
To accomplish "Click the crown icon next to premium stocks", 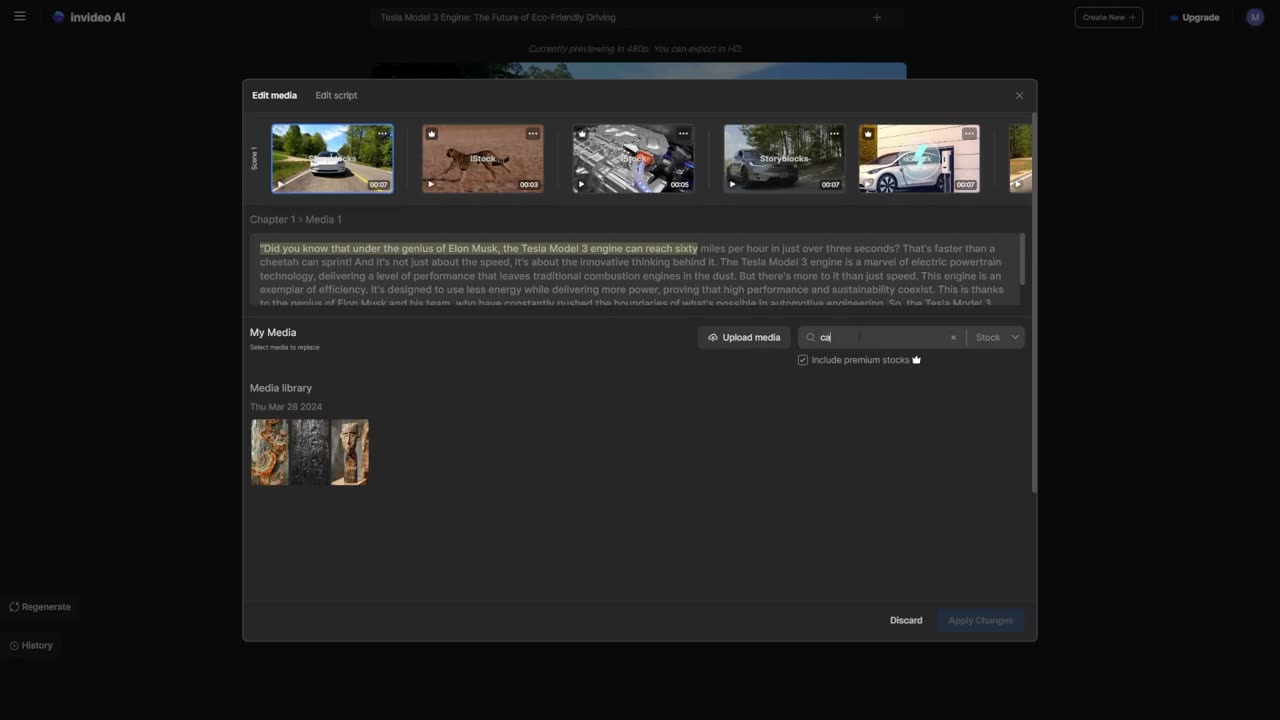I will point(916,360).
